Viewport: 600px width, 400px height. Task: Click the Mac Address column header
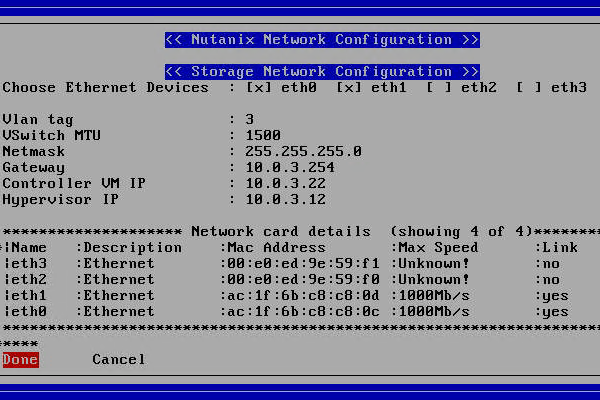point(276,248)
